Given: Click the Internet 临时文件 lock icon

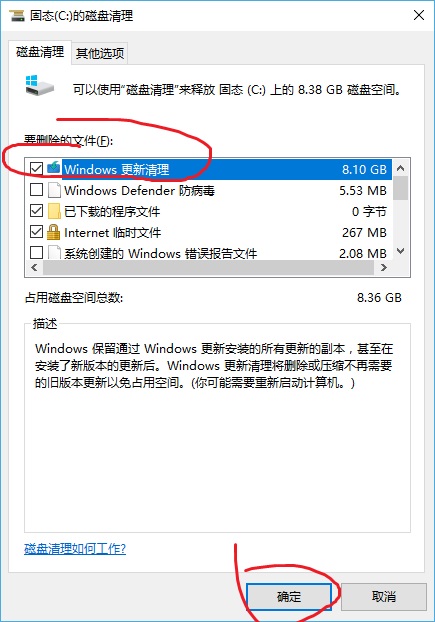Looking at the screenshot, I should [54, 232].
